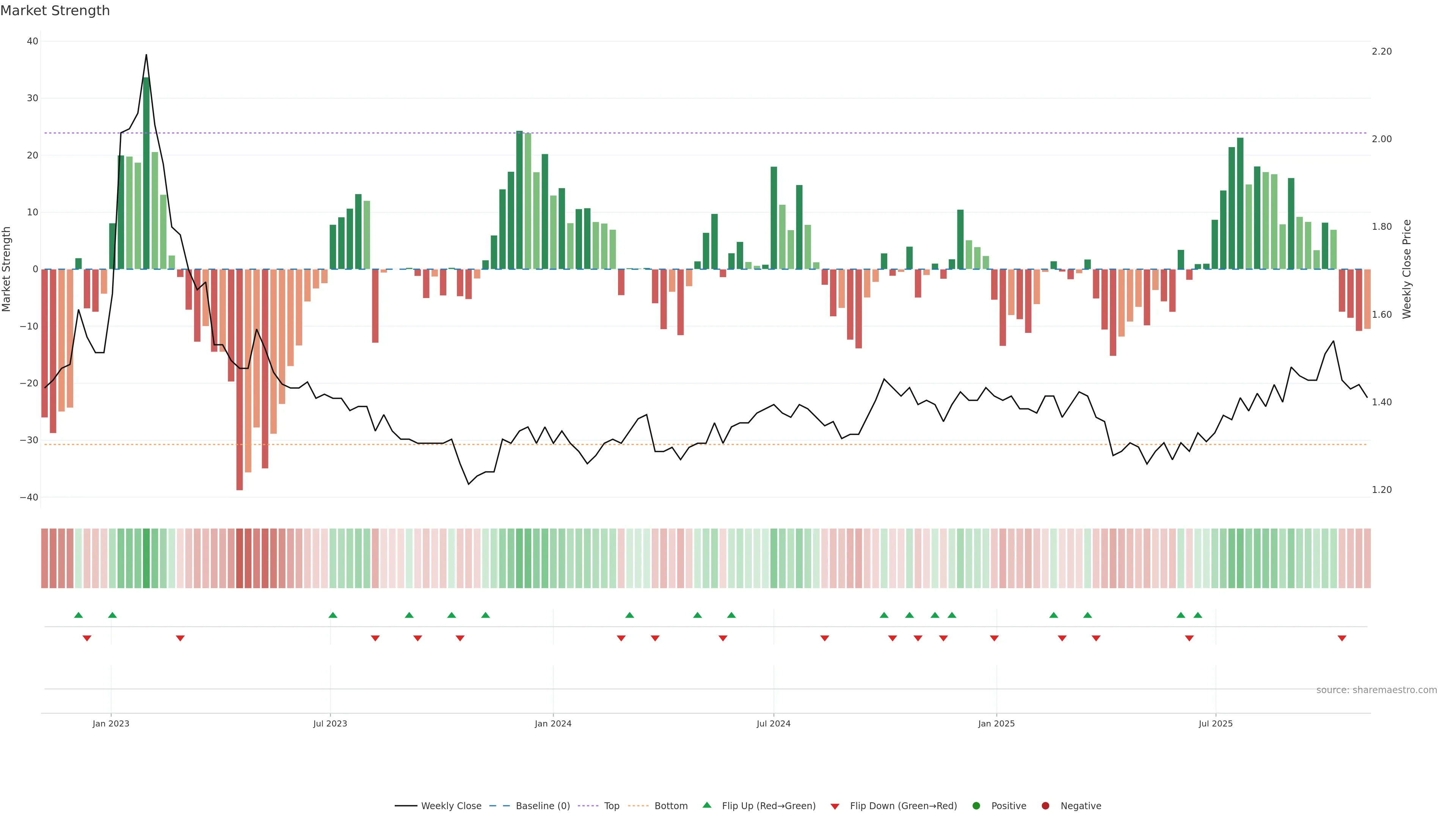Click the darkest green heatmap strip cell

pos(146,558)
